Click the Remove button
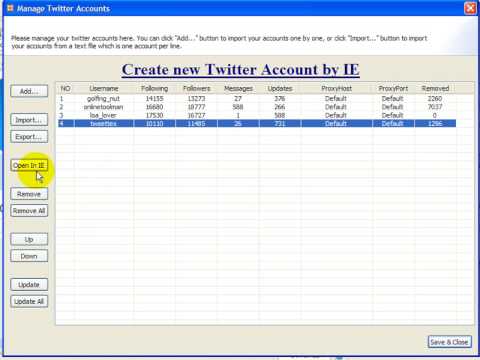480x360 pixels. [29, 194]
